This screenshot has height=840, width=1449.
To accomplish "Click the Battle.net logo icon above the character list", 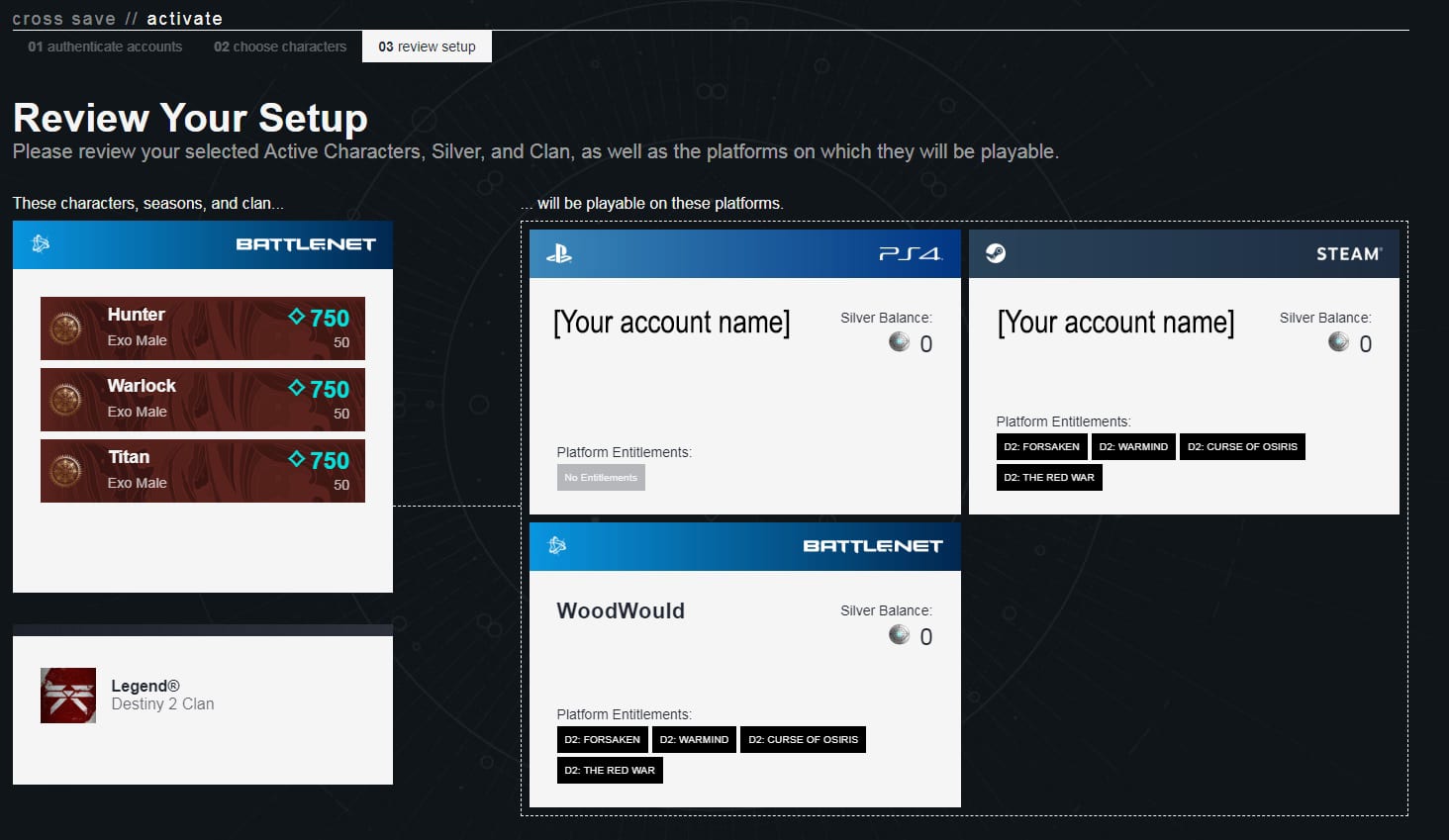I will point(41,243).
